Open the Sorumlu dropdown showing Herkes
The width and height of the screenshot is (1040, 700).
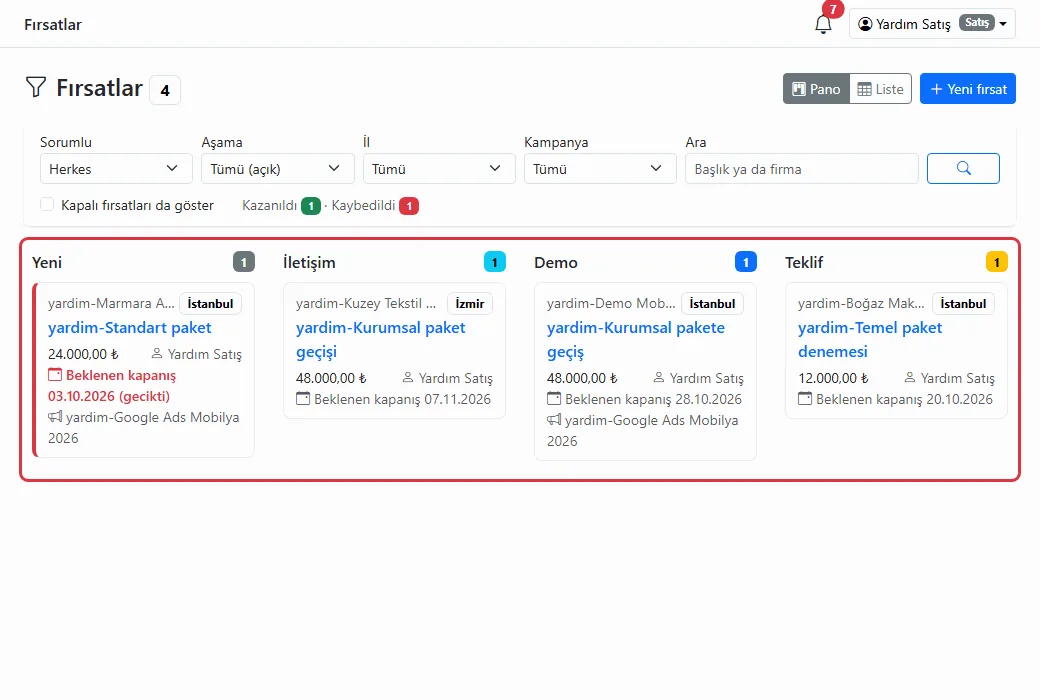pyautogui.click(x=116, y=169)
